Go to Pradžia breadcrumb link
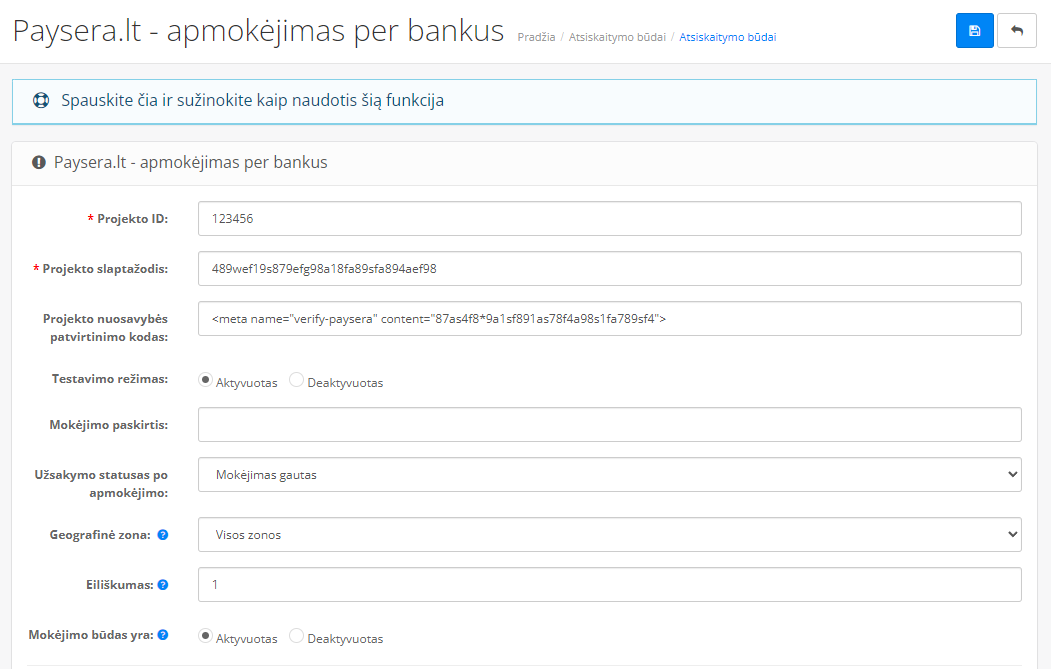Image resolution: width=1051 pixels, height=669 pixels. pos(537,38)
